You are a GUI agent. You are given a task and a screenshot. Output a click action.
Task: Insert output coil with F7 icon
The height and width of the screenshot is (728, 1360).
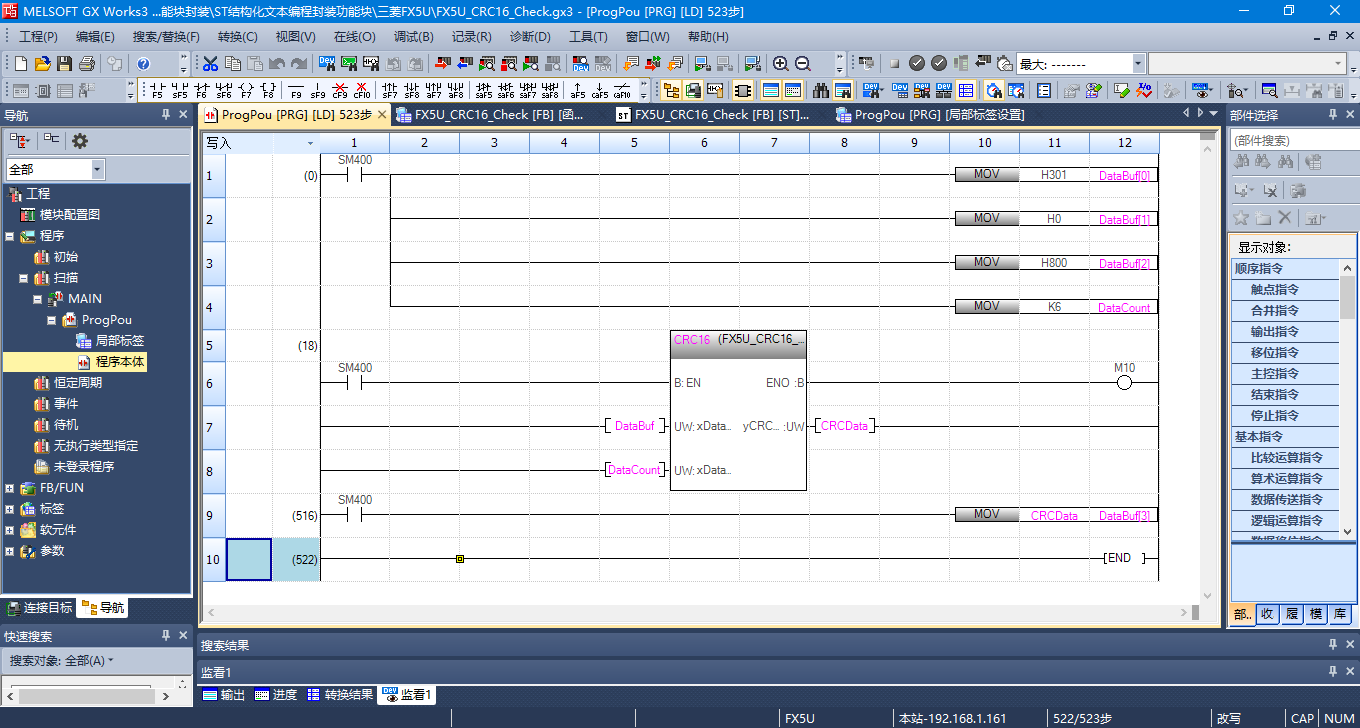pyautogui.click(x=246, y=90)
